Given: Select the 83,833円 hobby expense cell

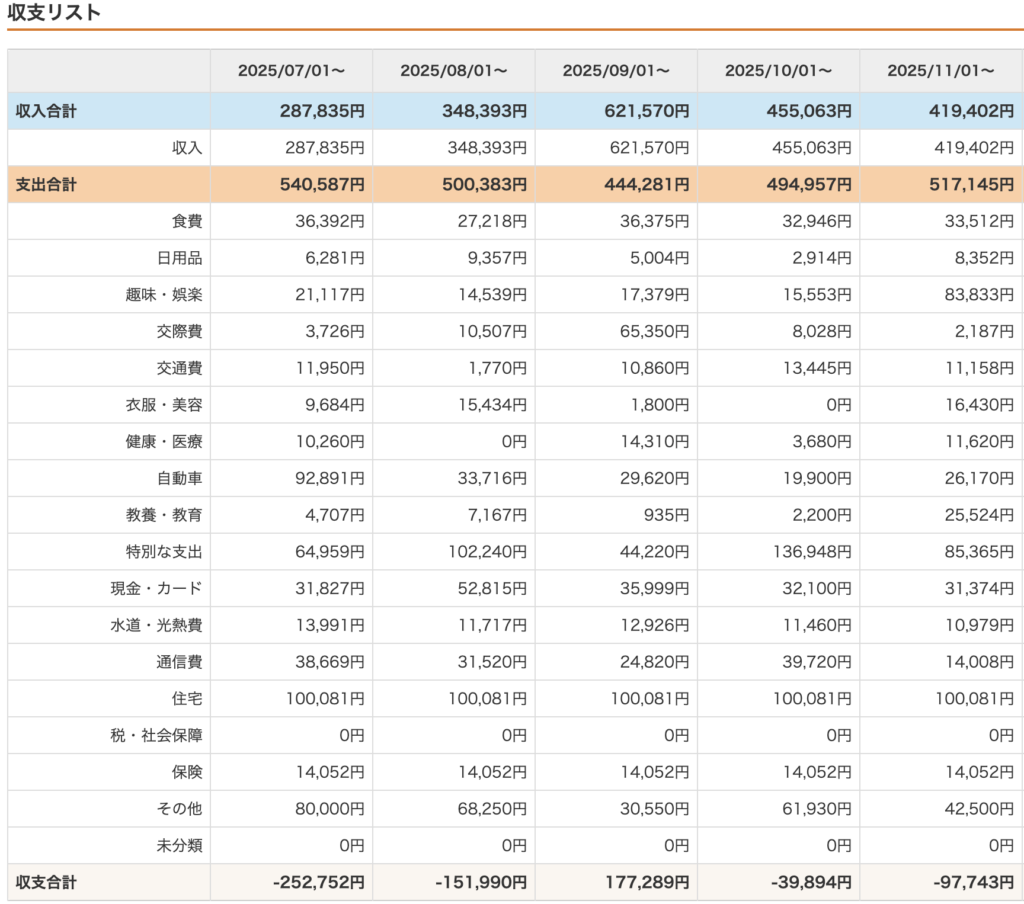Looking at the screenshot, I should (975, 294).
